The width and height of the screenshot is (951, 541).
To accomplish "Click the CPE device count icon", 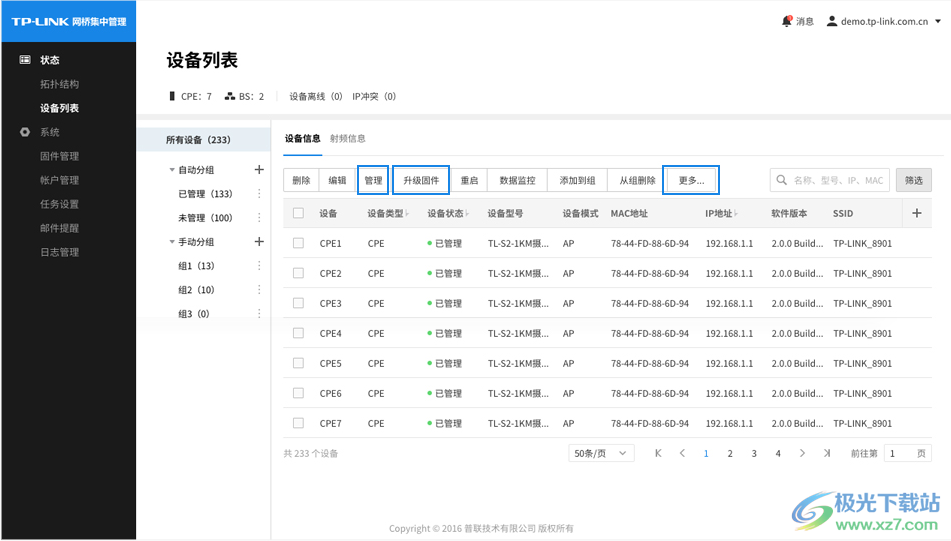I will click(x=172, y=96).
